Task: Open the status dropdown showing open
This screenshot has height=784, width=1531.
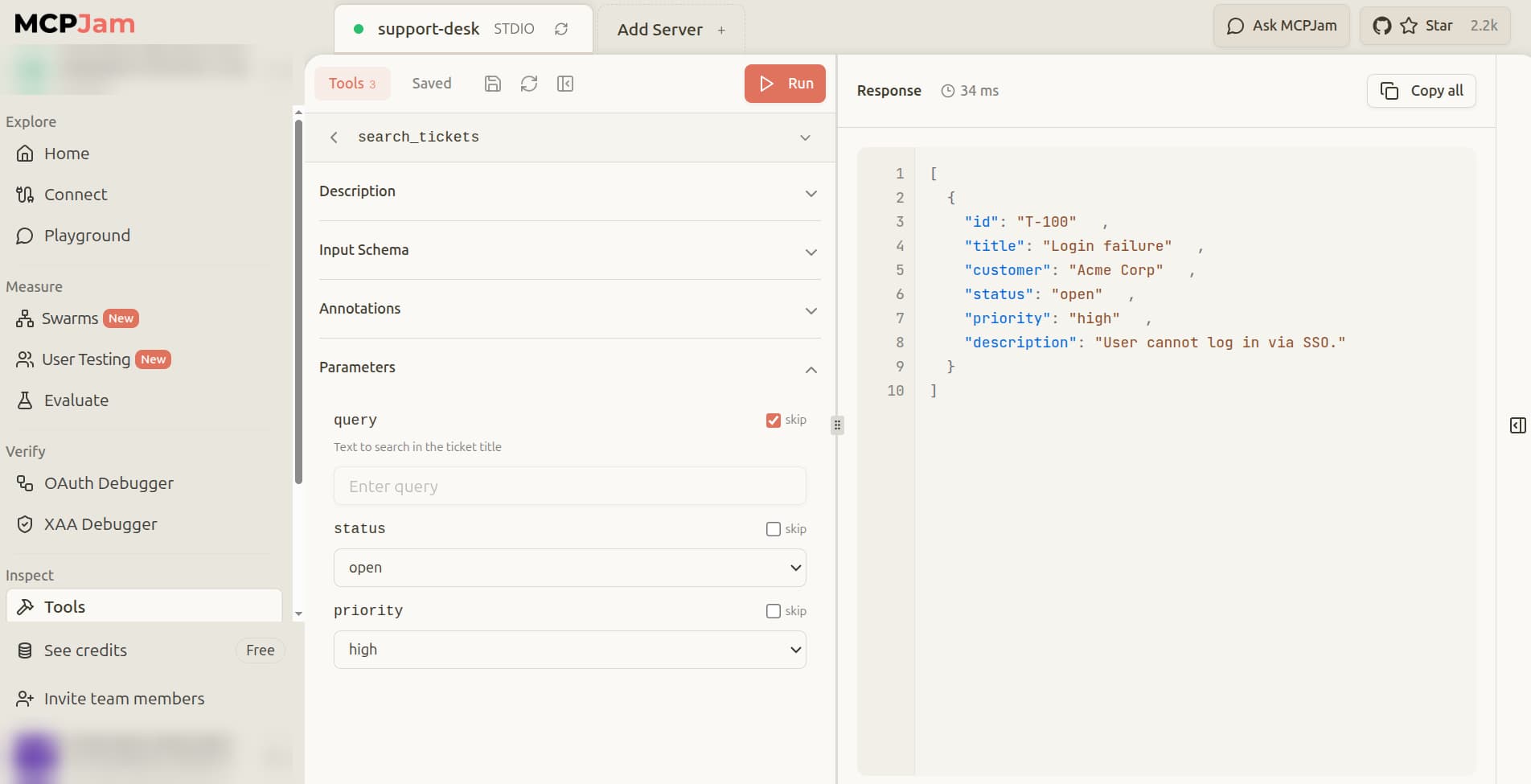Action: [x=569, y=568]
